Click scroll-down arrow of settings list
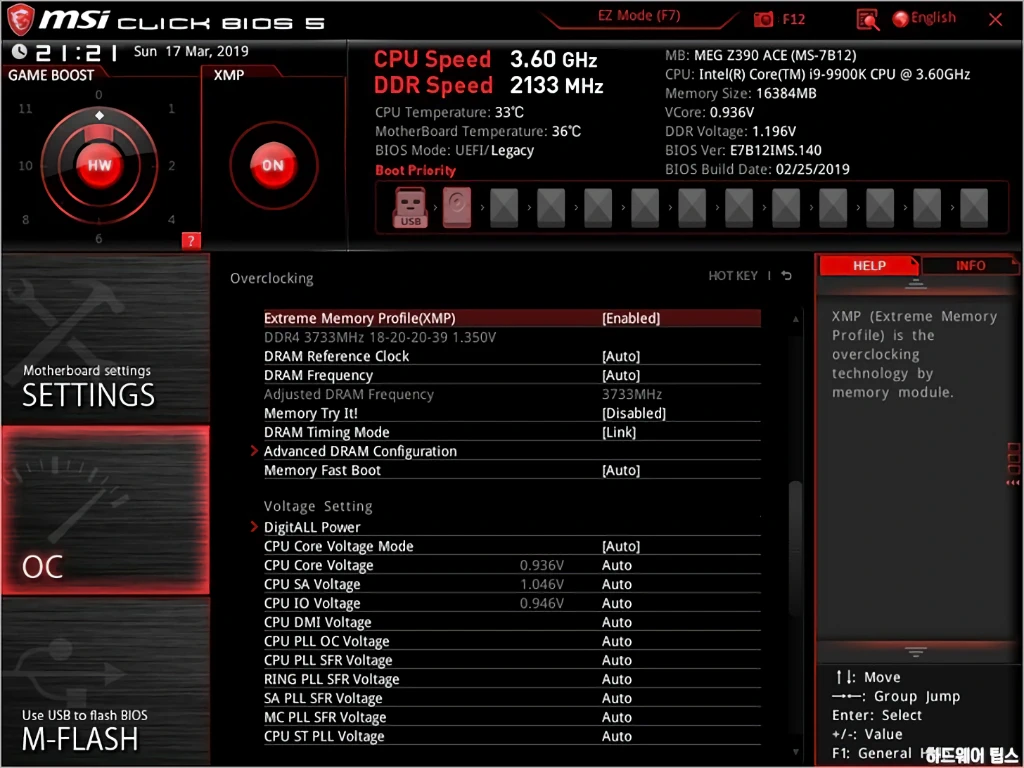This screenshot has height=768, width=1024. tap(795, 752)
